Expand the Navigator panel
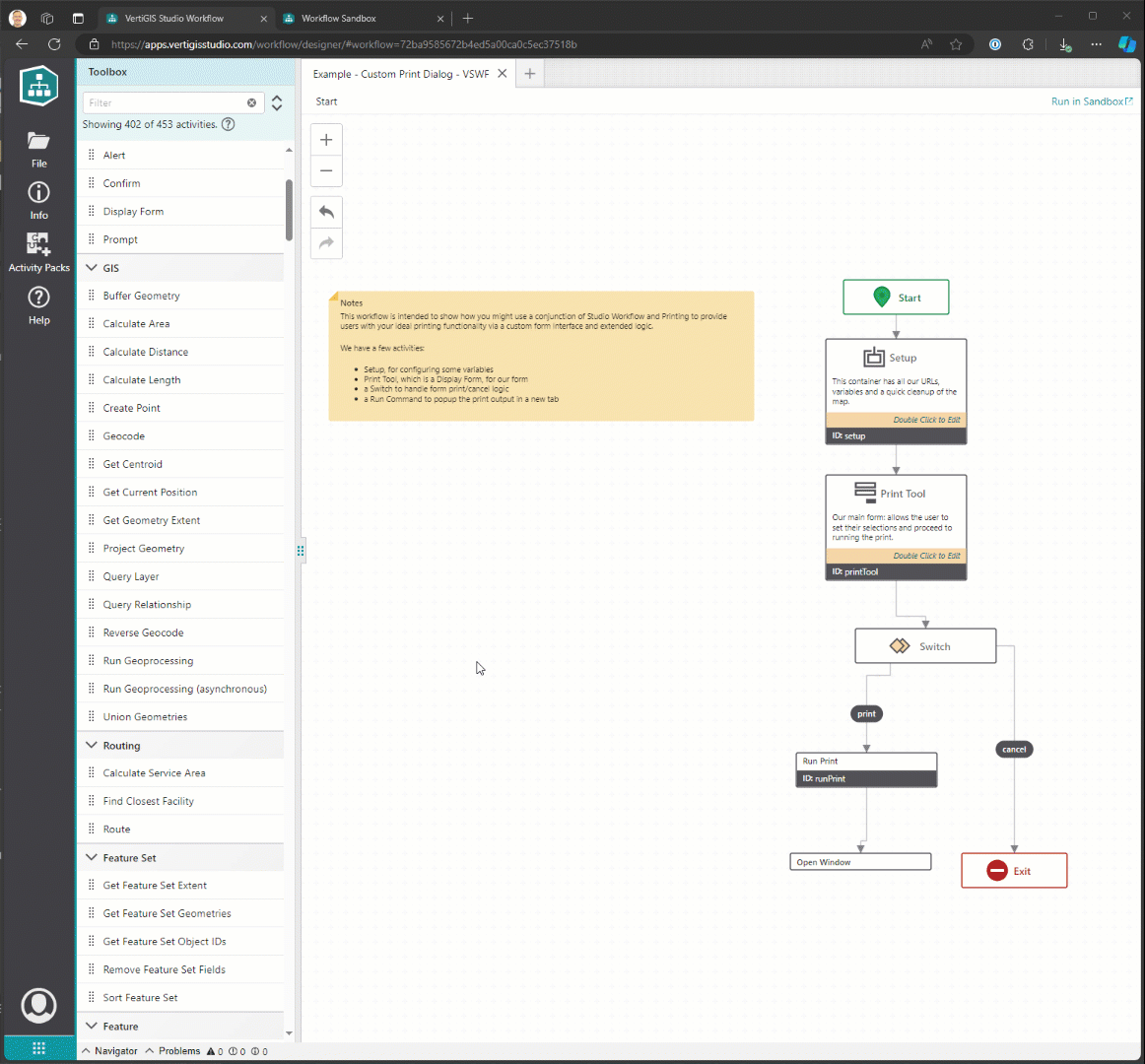This screenshot has width=1145, height=1064. 109,1051
